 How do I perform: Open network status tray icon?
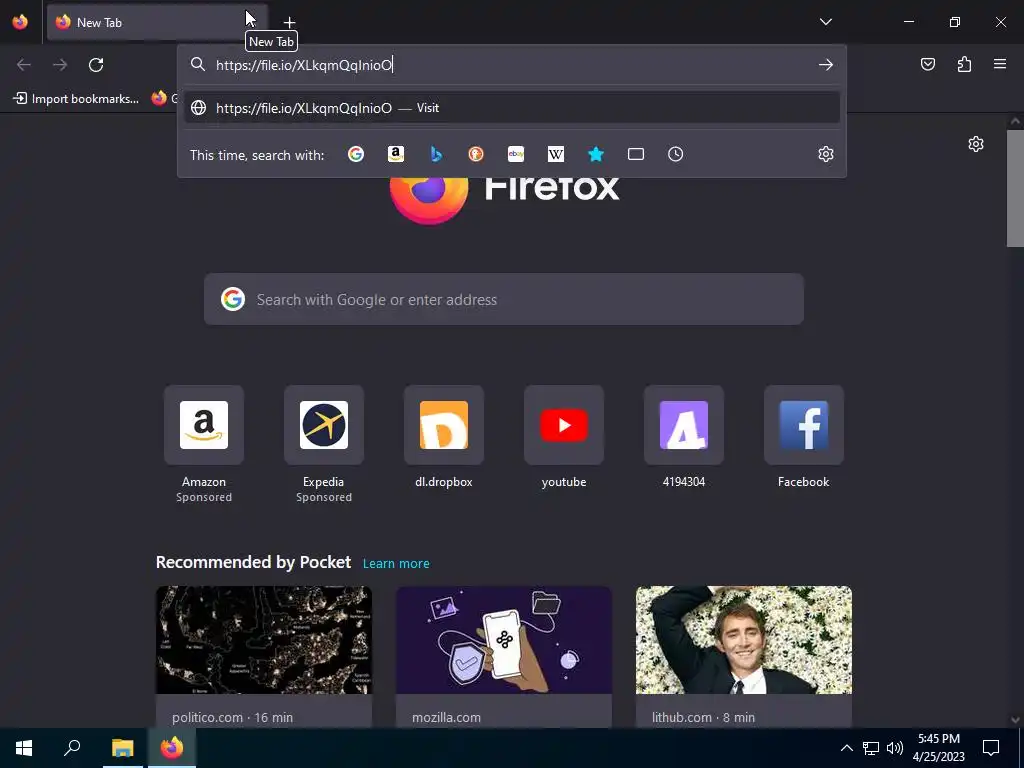pos(871,748)
